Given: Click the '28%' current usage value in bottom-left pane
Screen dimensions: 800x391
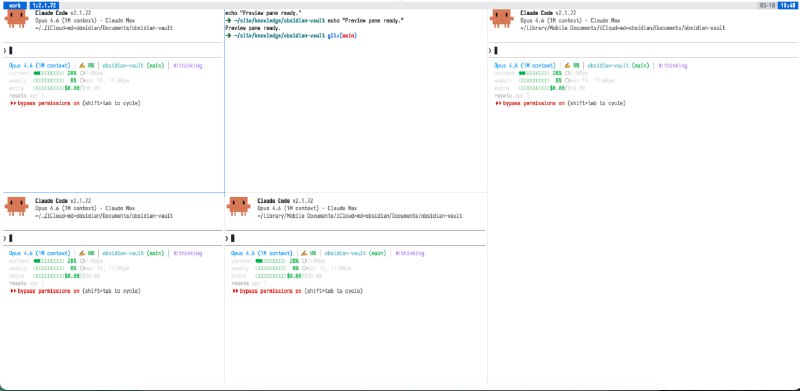Looking at the screenshot, I should (71, 261).
